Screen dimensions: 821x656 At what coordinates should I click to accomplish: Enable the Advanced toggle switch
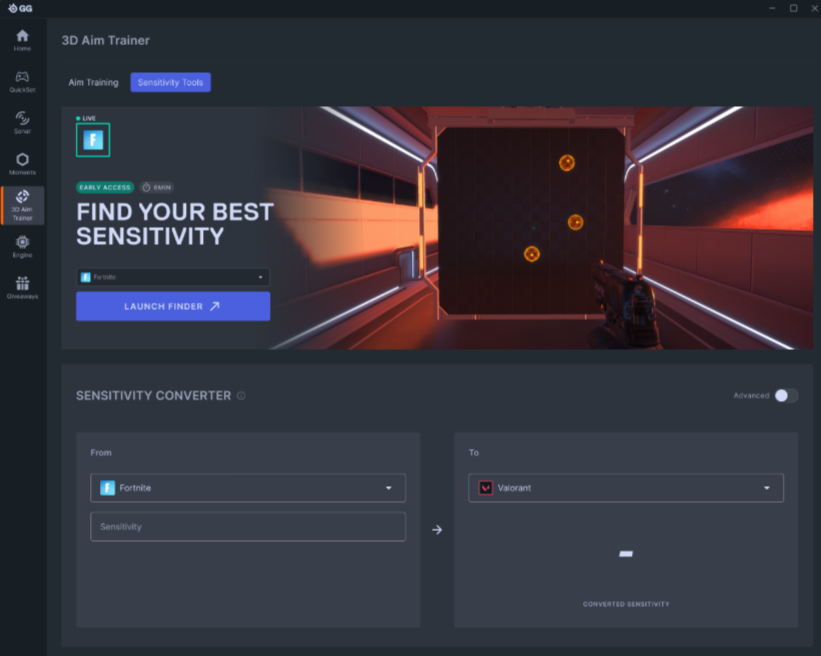tap(786, 396)
